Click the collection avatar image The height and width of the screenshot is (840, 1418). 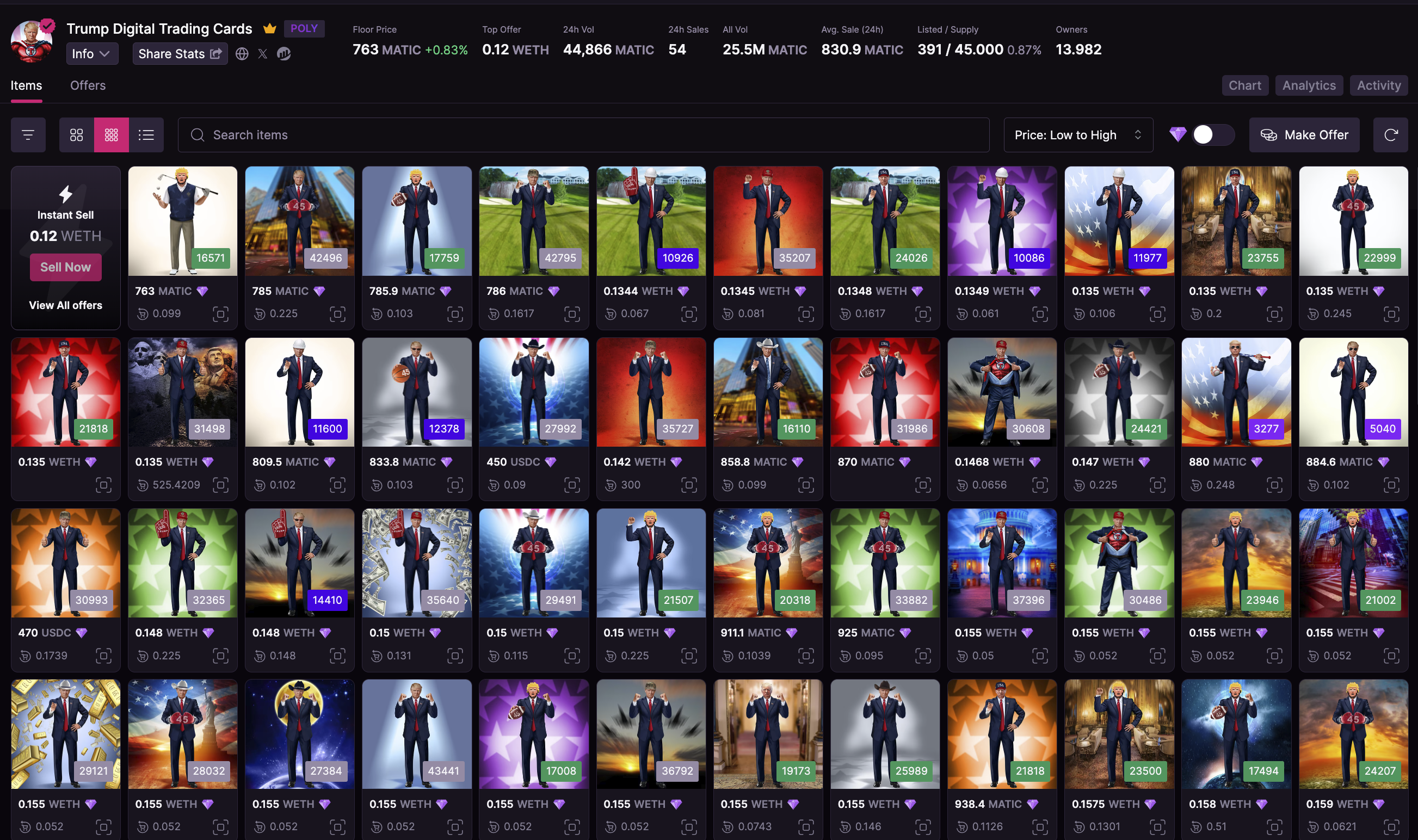pyautogui.click(x=32, y=41)
